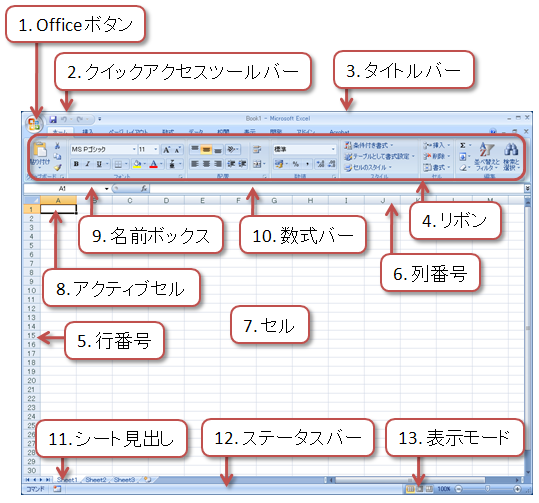Open Customize Quick Access Toolbar arrow
The width and height of the screenshot is (539, 503).
coord(100,119)
